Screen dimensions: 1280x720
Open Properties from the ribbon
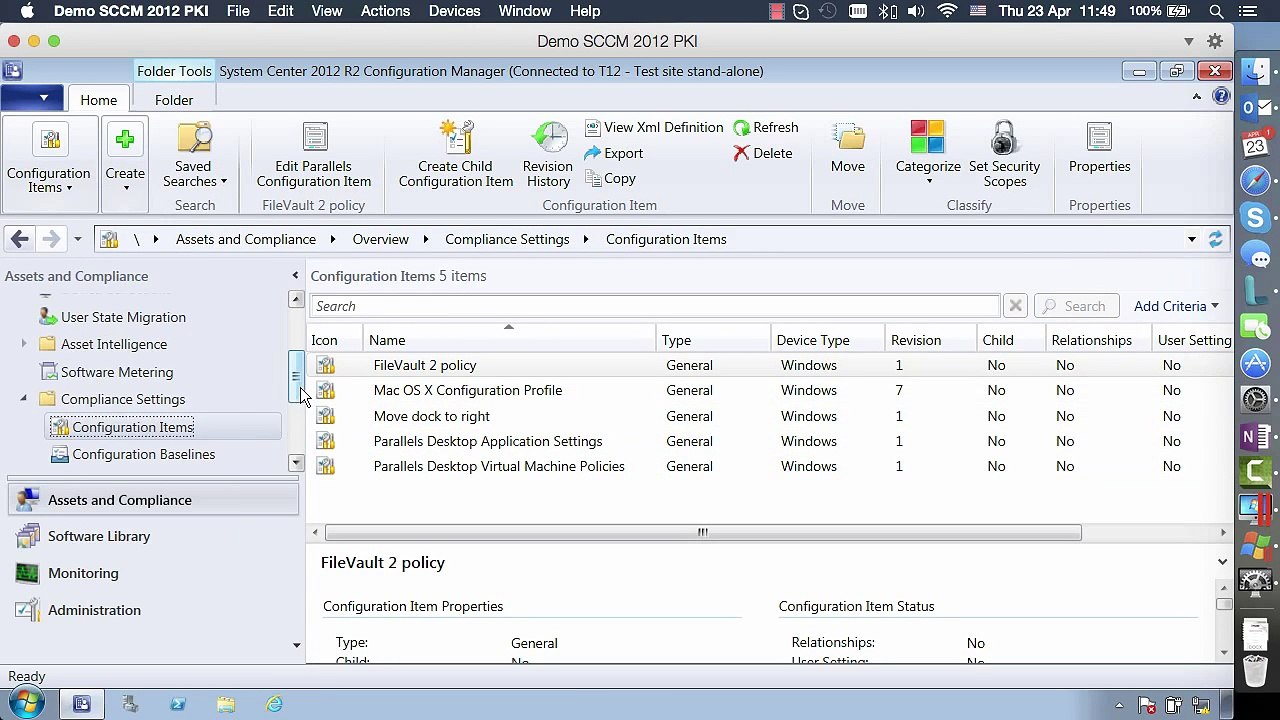[x=1099, y=148]
